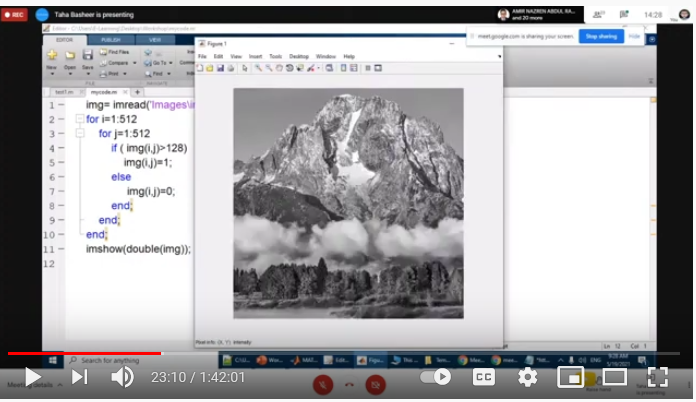
Task: Hide the screen sharing notification
Action: point(634,36)
